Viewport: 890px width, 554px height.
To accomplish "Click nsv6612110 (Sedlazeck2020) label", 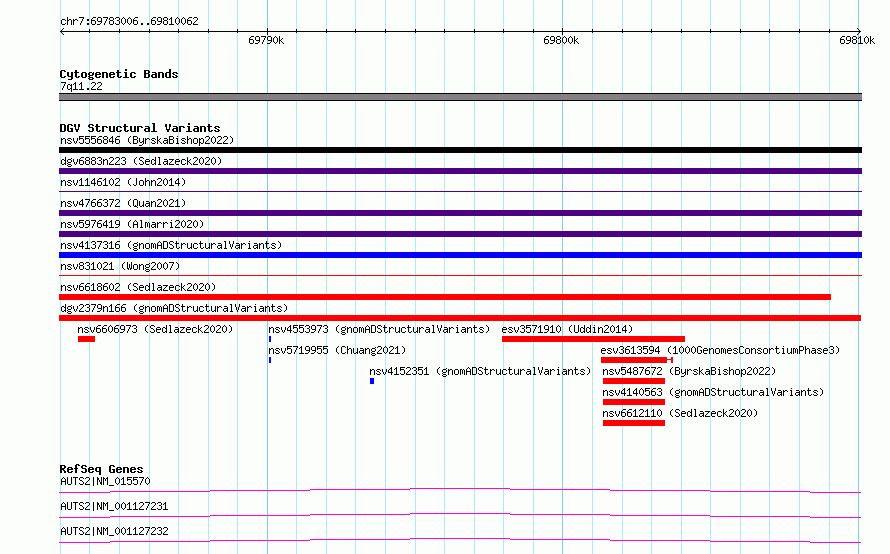I will click(x=680, y=413).
